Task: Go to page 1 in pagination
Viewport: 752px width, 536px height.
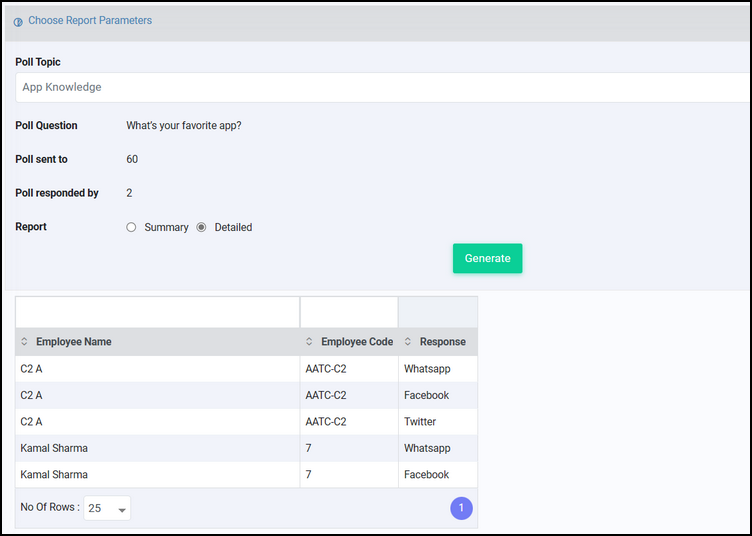Action: 461,508
